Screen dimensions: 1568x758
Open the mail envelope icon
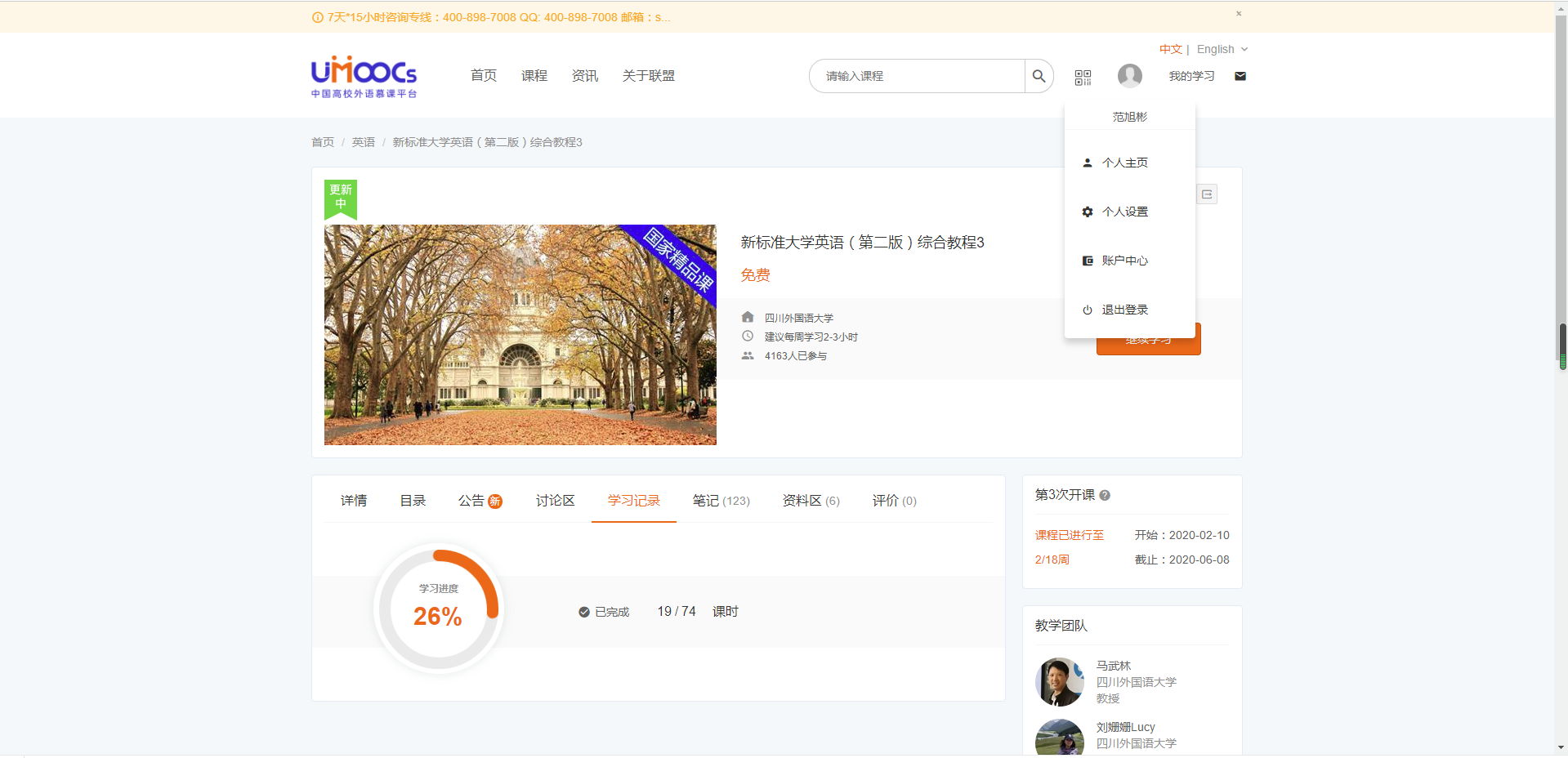coord(1240,76)
